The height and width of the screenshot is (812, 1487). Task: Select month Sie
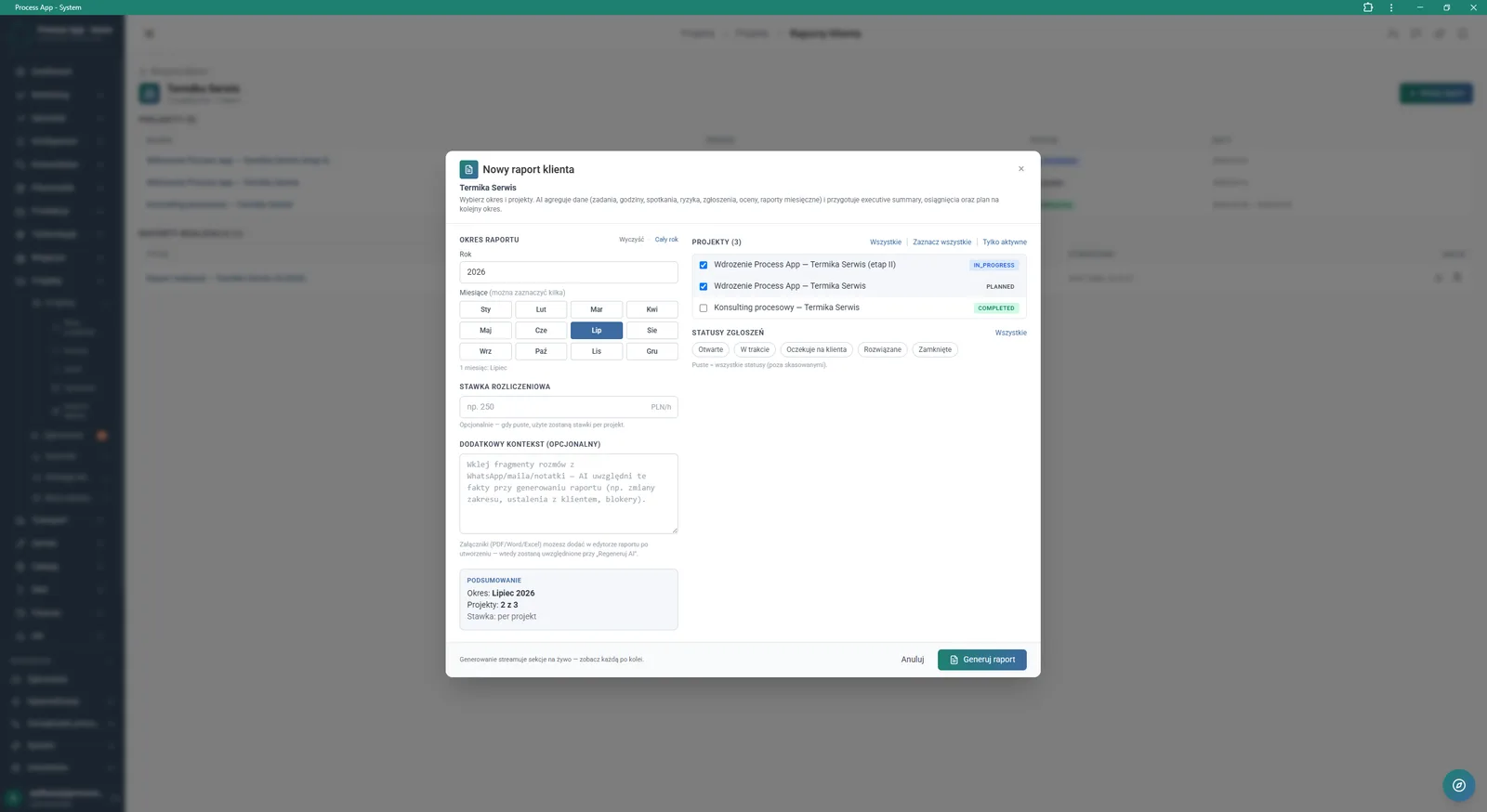(x=652, y=331)
